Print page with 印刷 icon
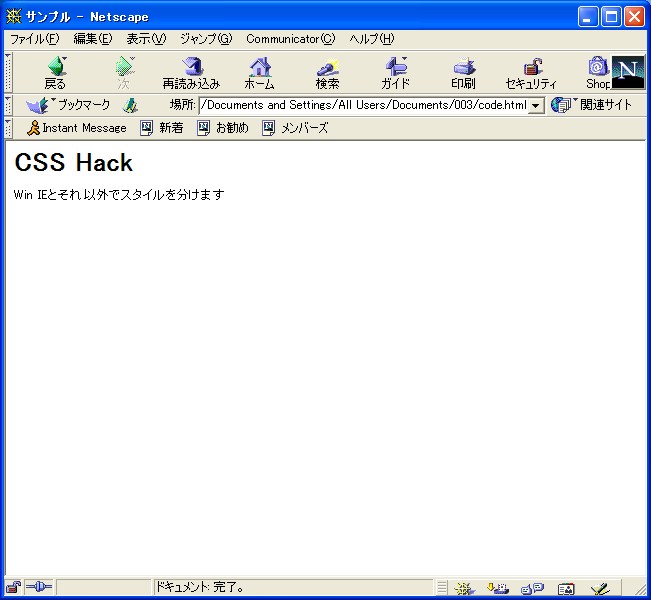 pos(463,73)
